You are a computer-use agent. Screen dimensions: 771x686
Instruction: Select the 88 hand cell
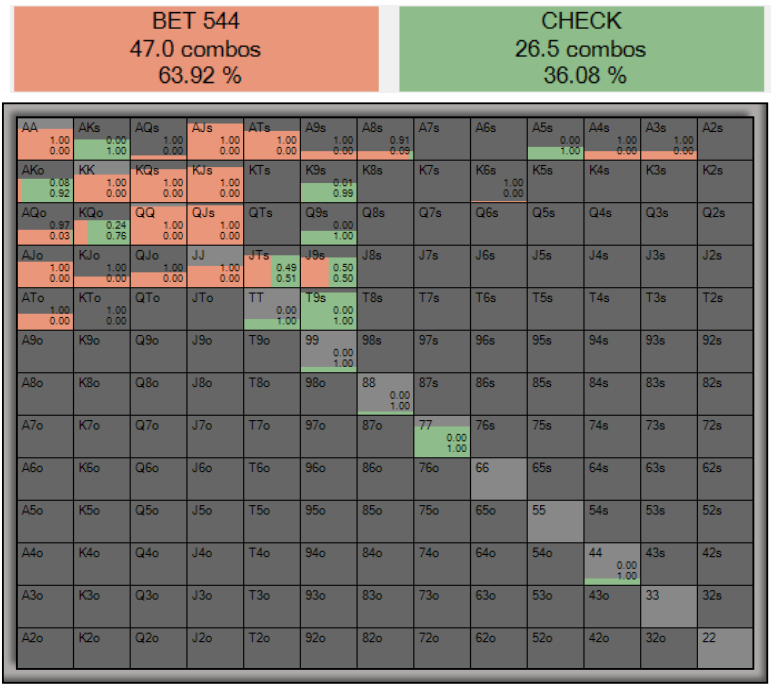(x=385, y=394)
